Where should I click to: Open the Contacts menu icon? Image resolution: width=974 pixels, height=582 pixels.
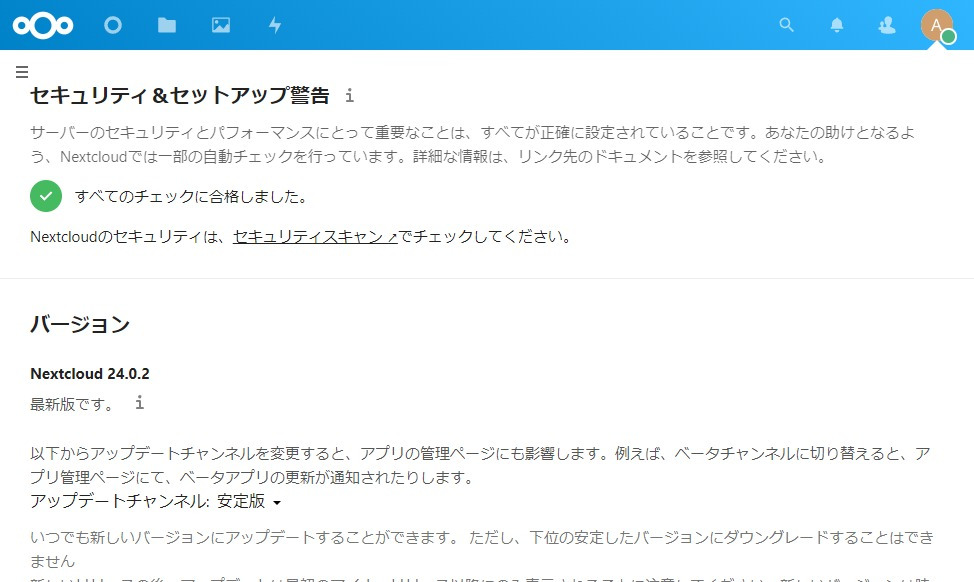(886, 25)
